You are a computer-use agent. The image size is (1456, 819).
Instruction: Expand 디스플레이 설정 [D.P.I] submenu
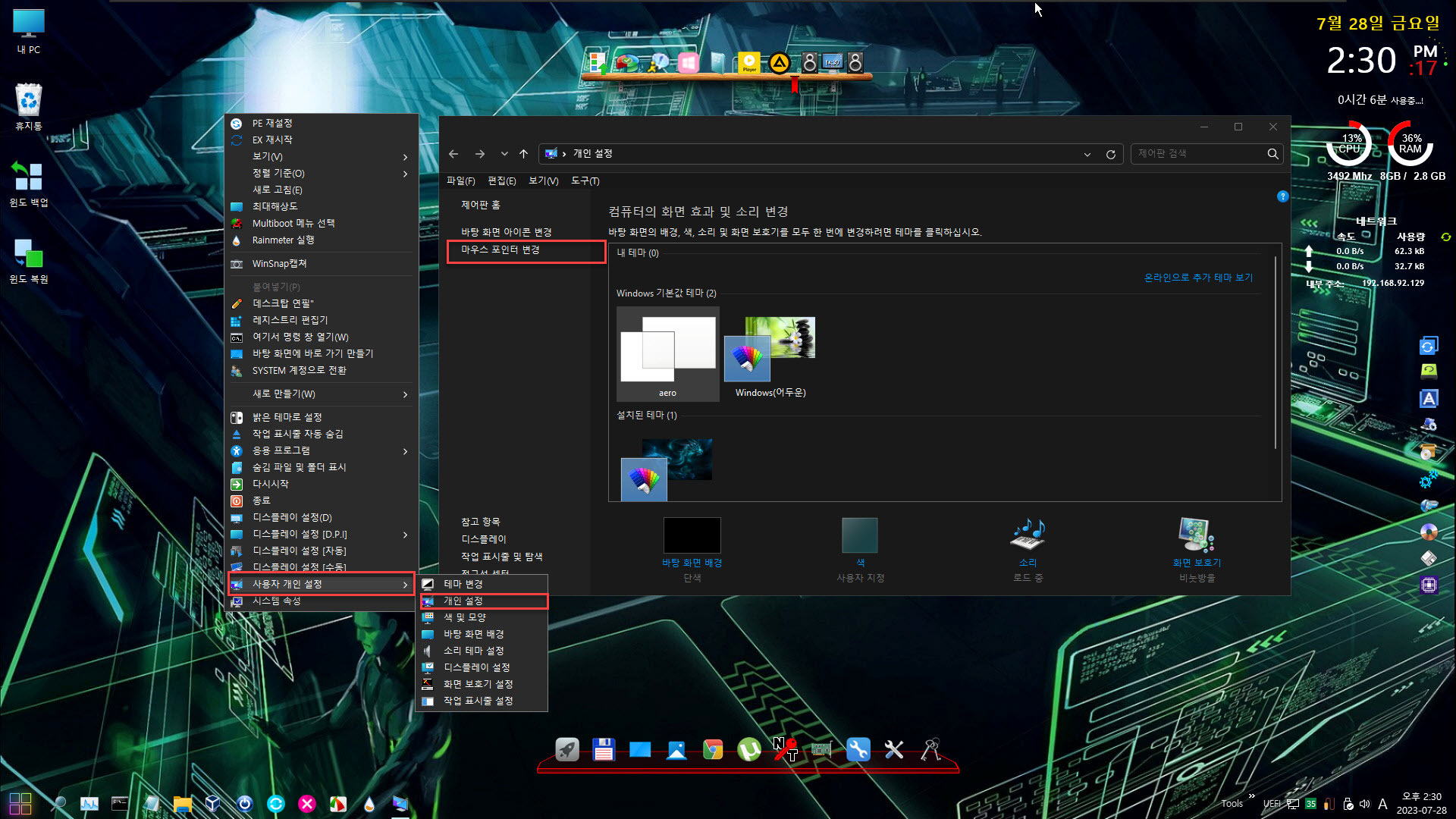click(323, 534)
